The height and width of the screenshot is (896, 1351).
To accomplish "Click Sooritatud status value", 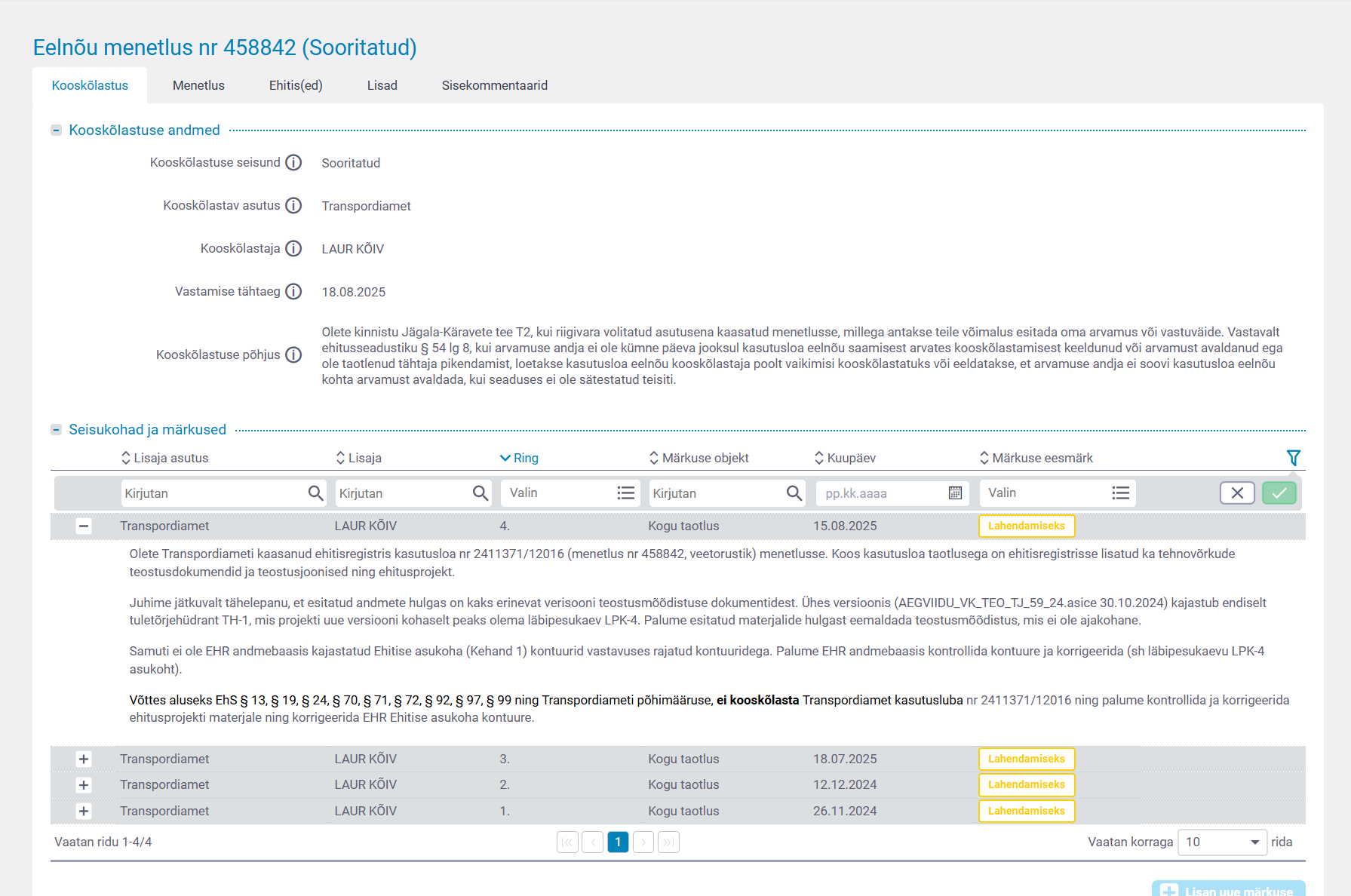I will 351,164.
